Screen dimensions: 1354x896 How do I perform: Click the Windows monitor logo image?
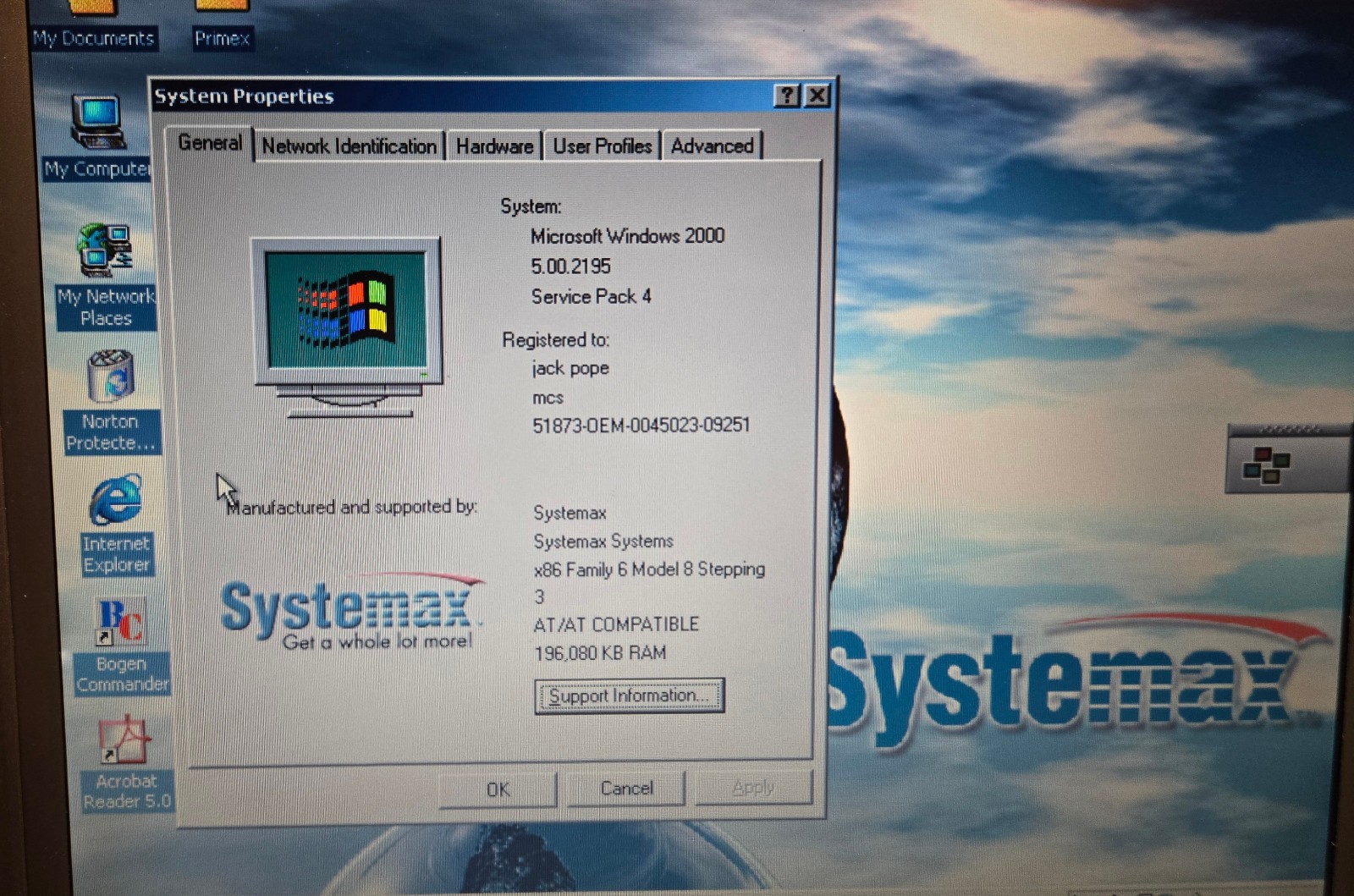pos(347,327)
